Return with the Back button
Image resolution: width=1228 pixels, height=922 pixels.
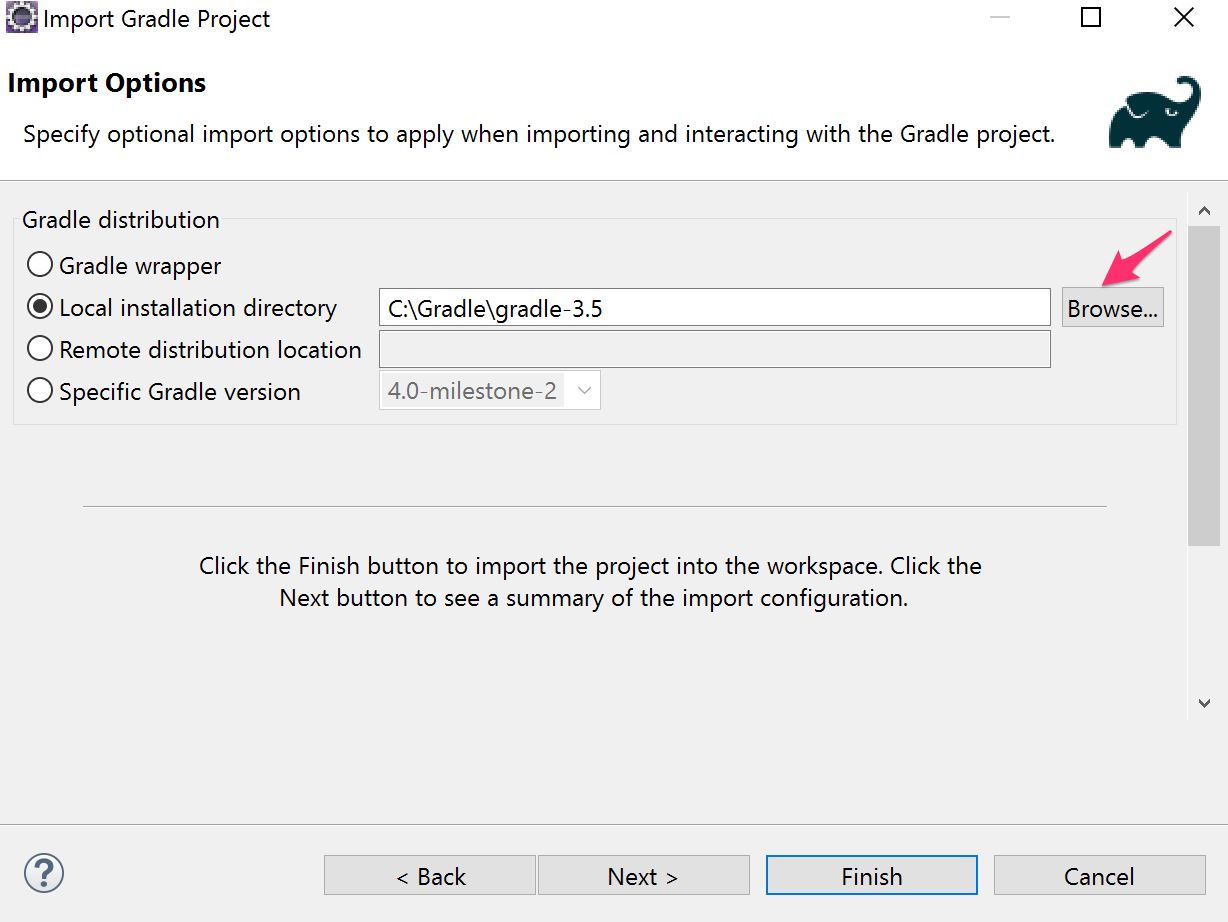point(430,876)
